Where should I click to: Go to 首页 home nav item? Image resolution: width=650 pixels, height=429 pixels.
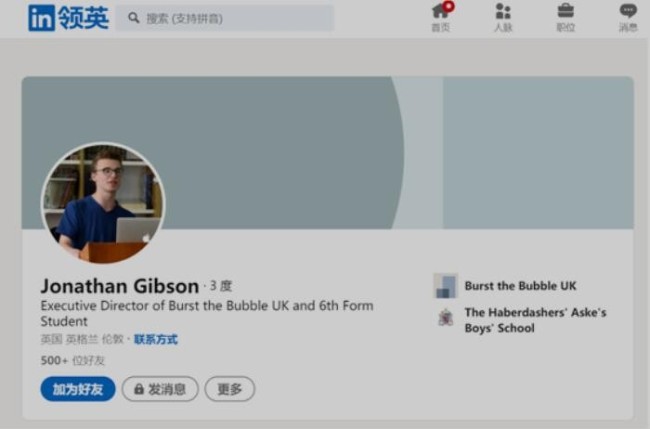[x=441, y=17]
